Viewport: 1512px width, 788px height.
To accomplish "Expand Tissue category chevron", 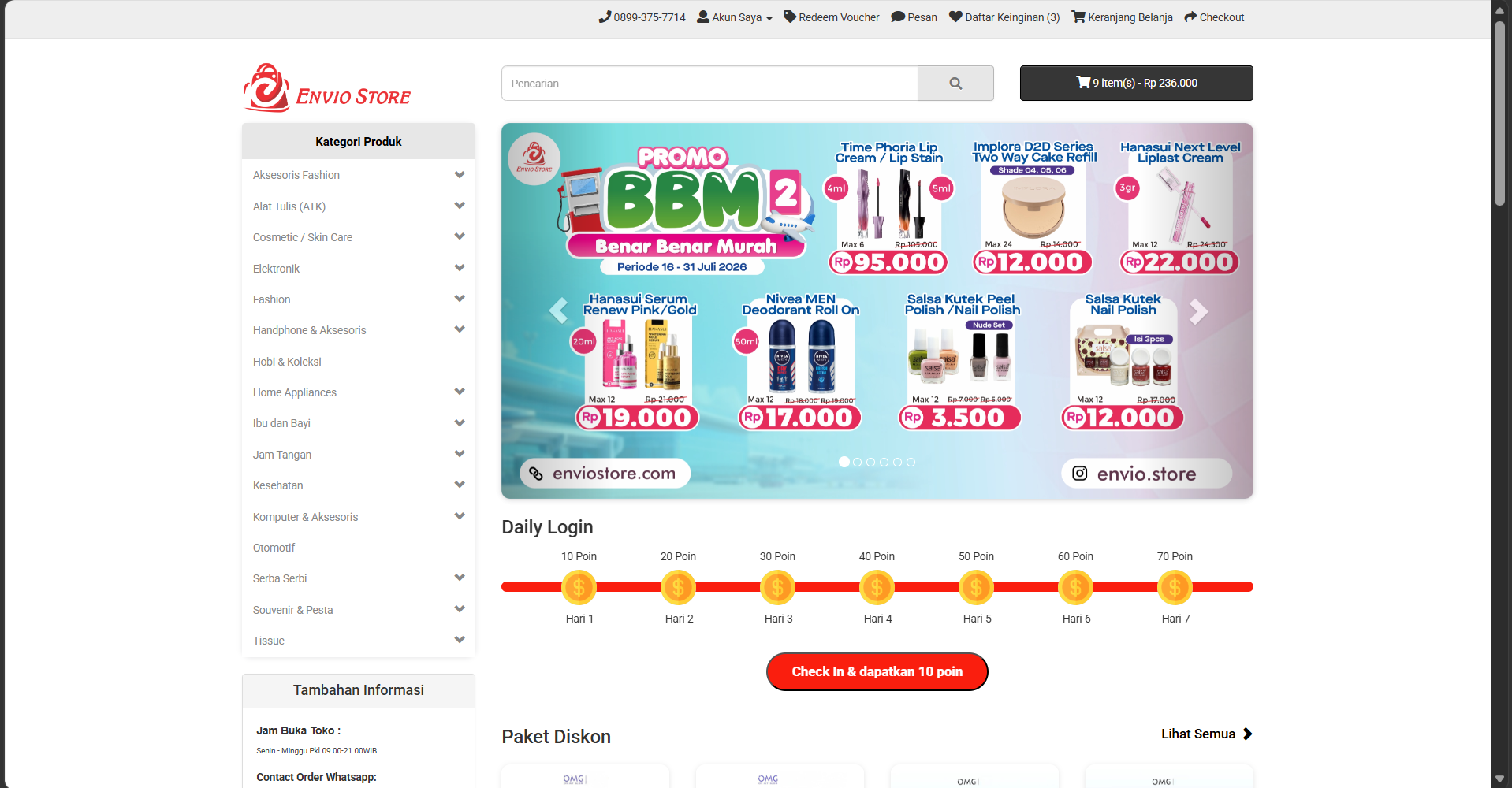I will click(x=460, y=640).
